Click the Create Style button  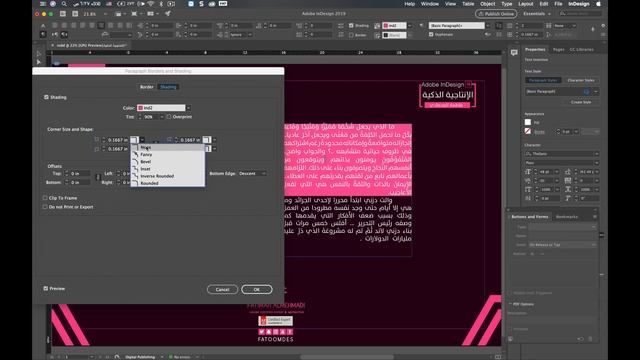click(581, 102)
